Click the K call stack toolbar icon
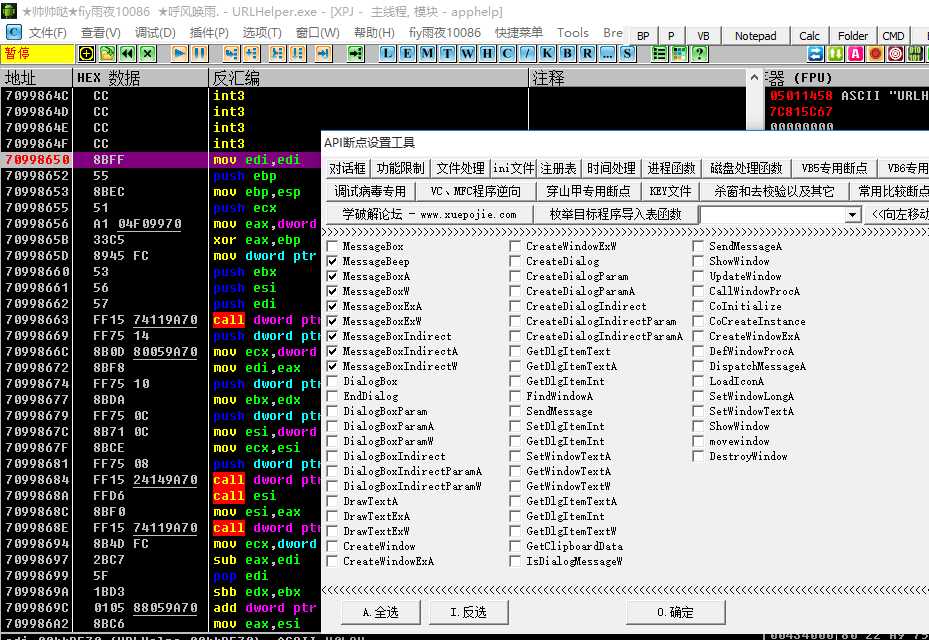The width and height of the screenshot is (929, 640). [547, 54]
